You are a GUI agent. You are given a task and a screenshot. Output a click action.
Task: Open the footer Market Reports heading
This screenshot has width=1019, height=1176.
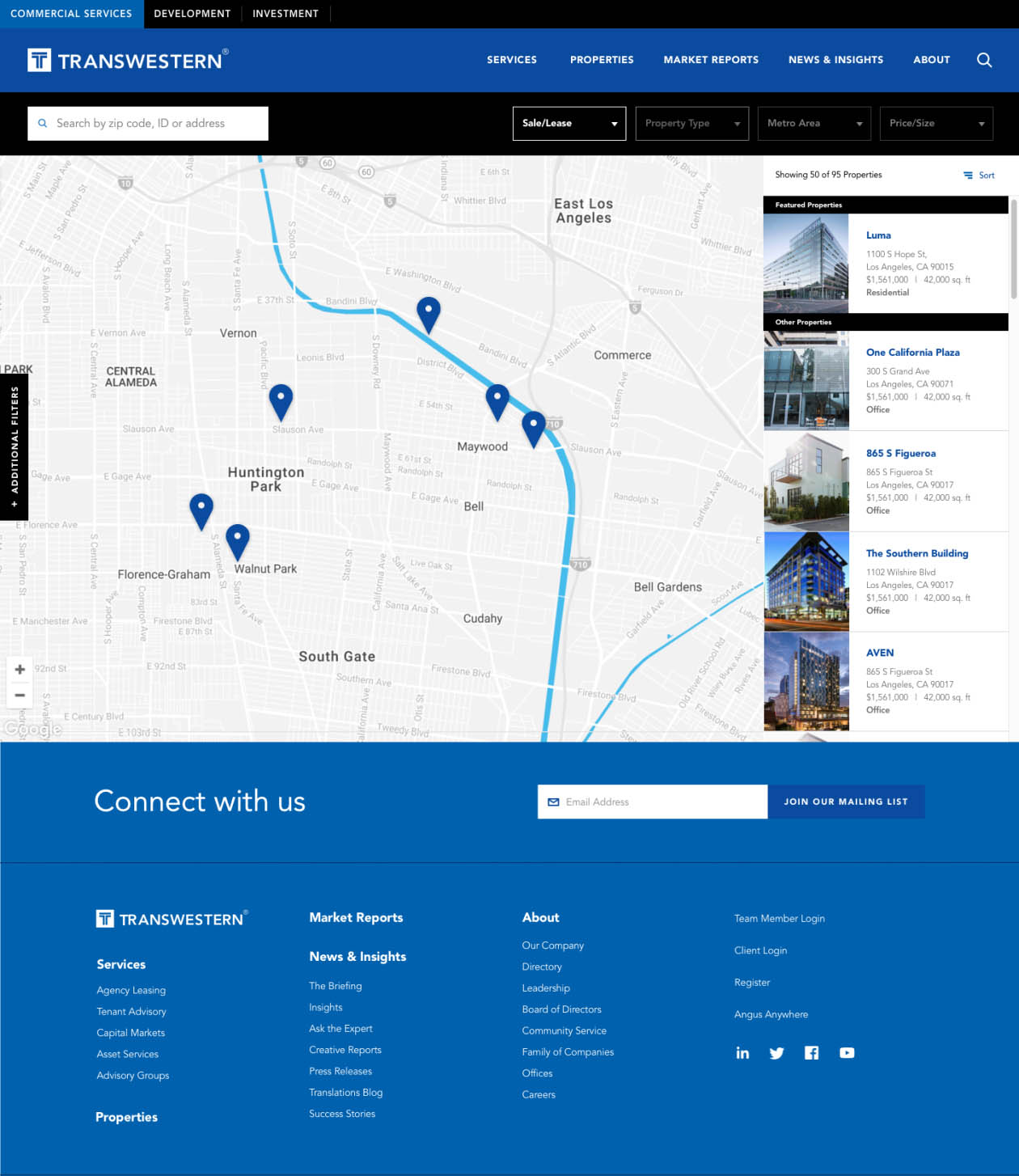[x=356, y=917]
